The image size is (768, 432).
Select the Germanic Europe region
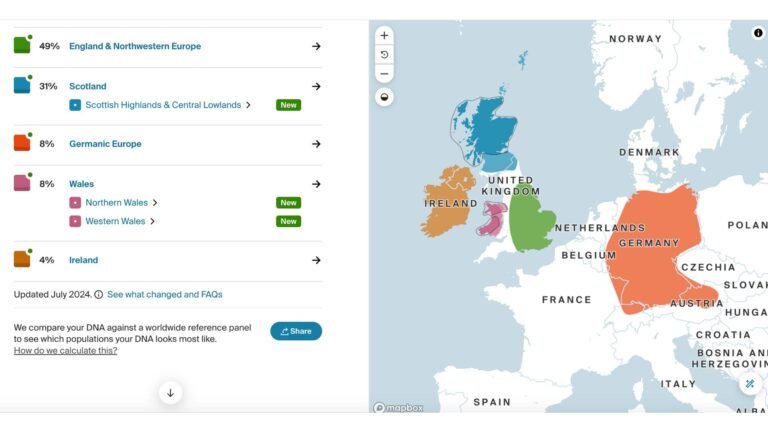point(105,144)
